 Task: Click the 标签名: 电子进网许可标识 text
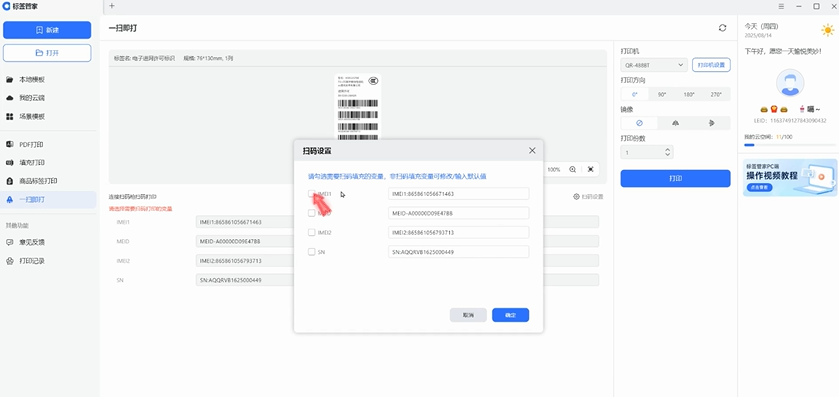144,58
